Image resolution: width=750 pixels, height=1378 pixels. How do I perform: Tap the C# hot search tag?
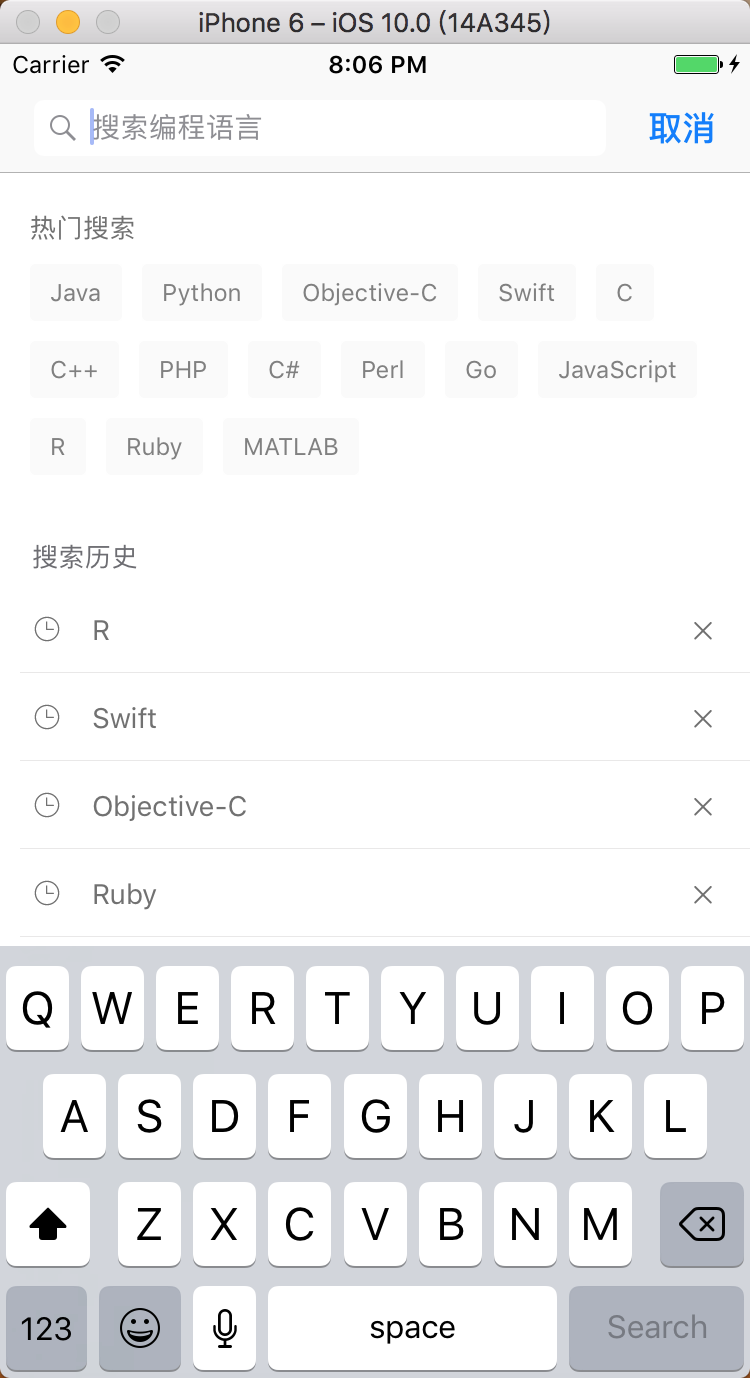point(284,370)
